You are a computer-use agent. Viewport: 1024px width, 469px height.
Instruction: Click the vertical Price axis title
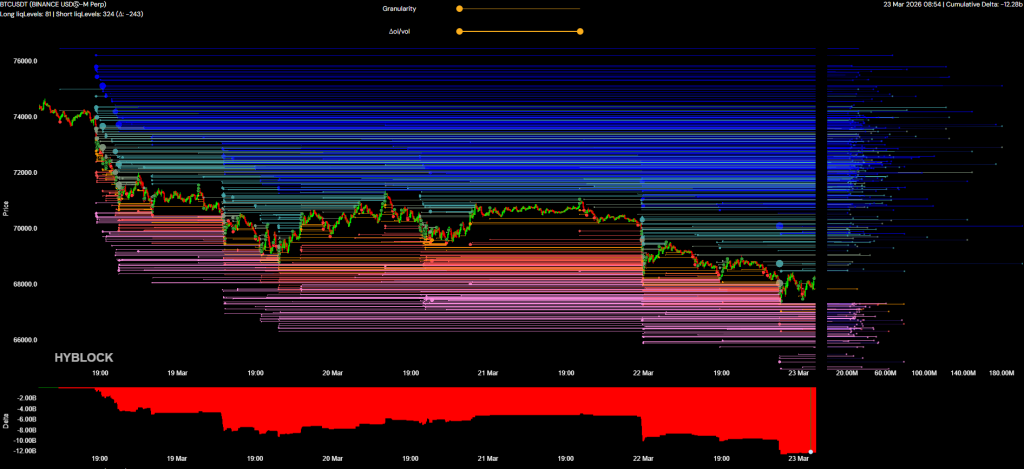pos(5,209)
